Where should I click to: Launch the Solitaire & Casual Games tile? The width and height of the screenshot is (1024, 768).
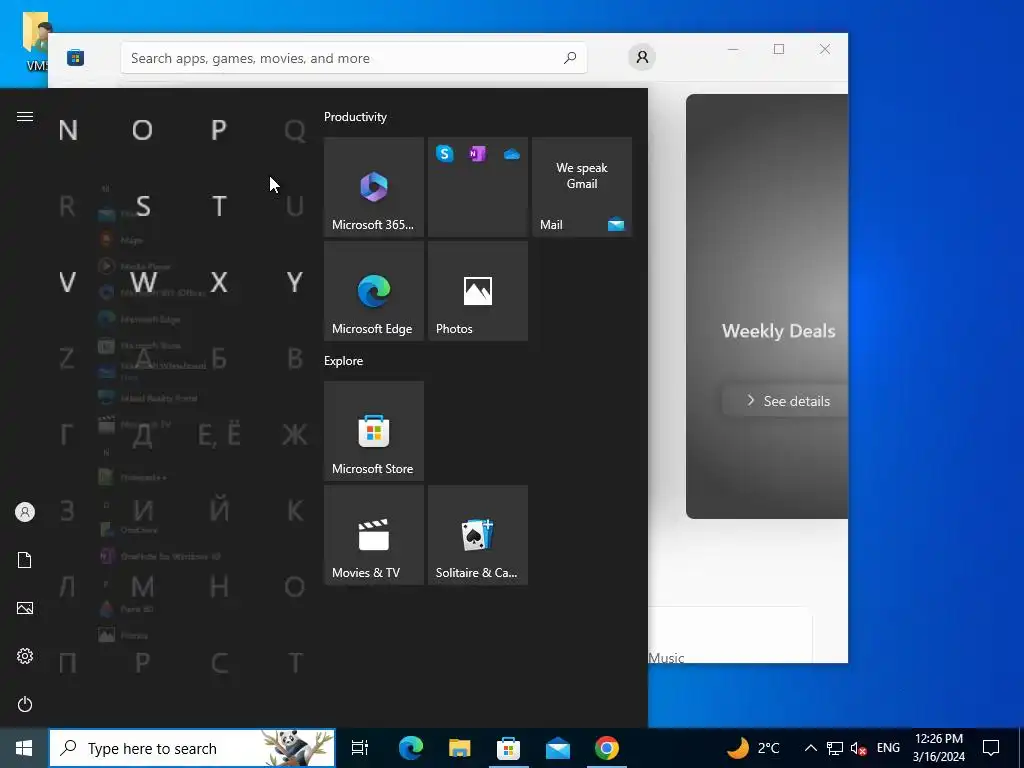(x=478, y=535)
